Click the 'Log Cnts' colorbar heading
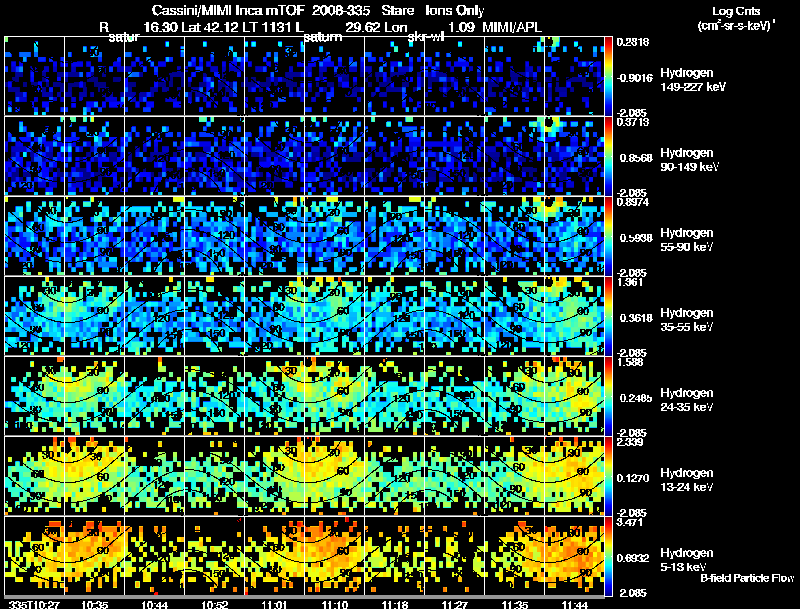This screenshot has height=609, width=800. coord(736,11)
